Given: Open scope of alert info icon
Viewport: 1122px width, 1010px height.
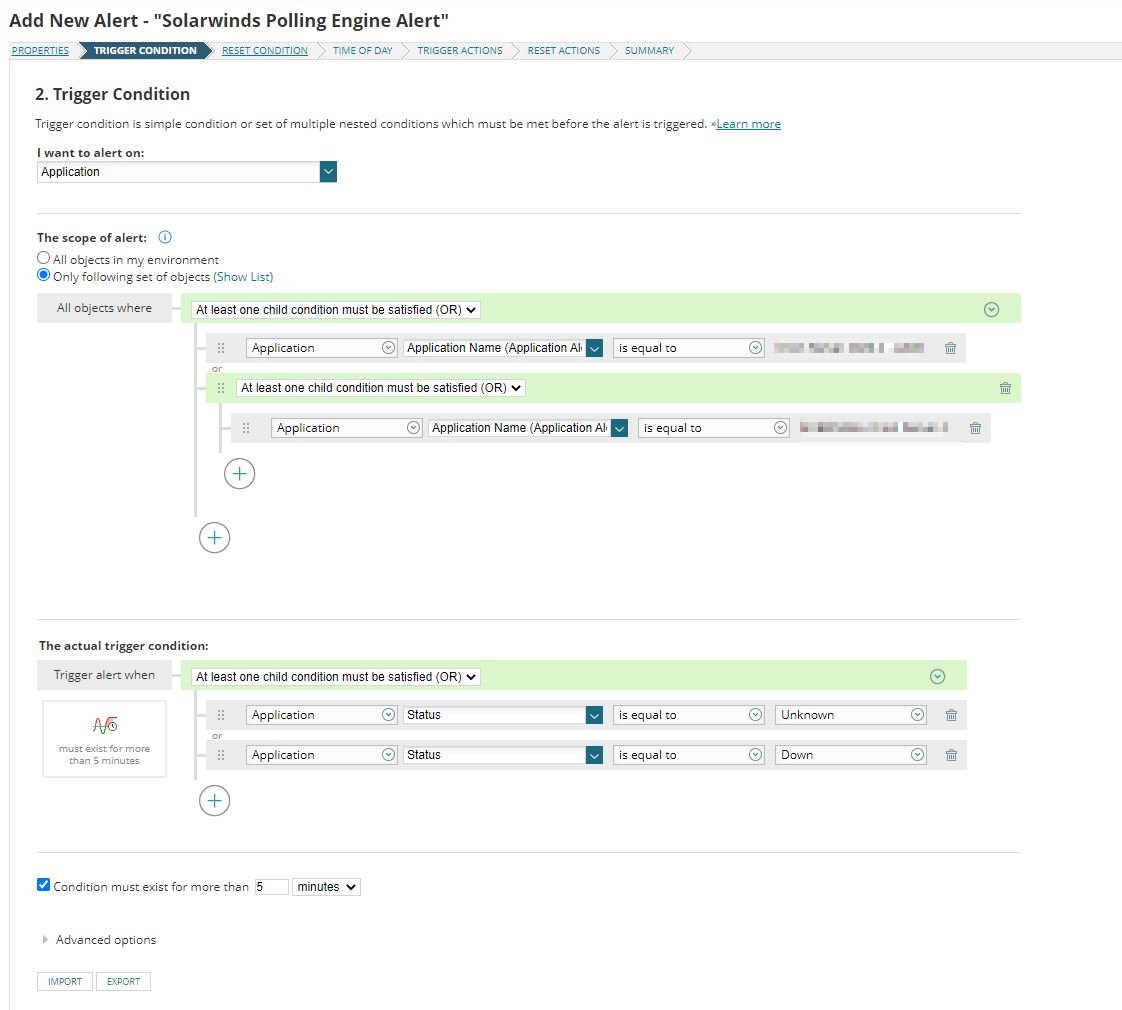Looking at the screenshot, I should tap(165, 237).
